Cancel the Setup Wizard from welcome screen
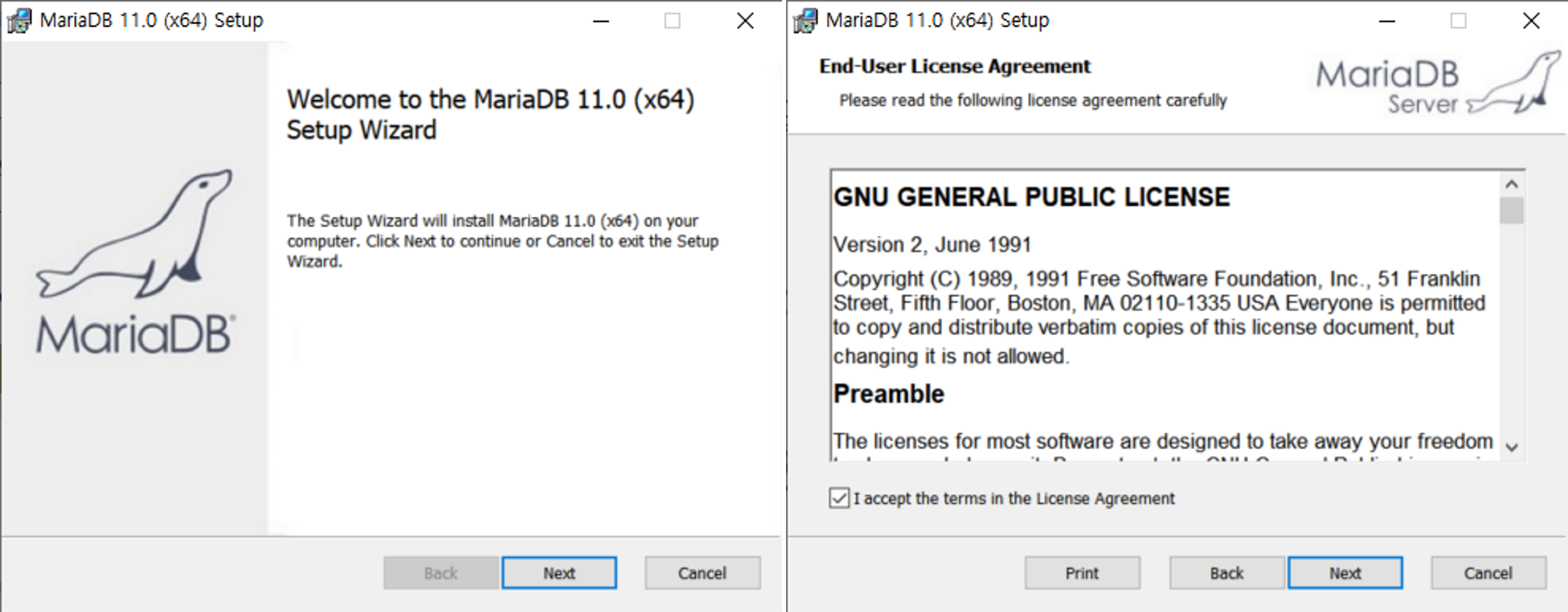 (702, 572)
